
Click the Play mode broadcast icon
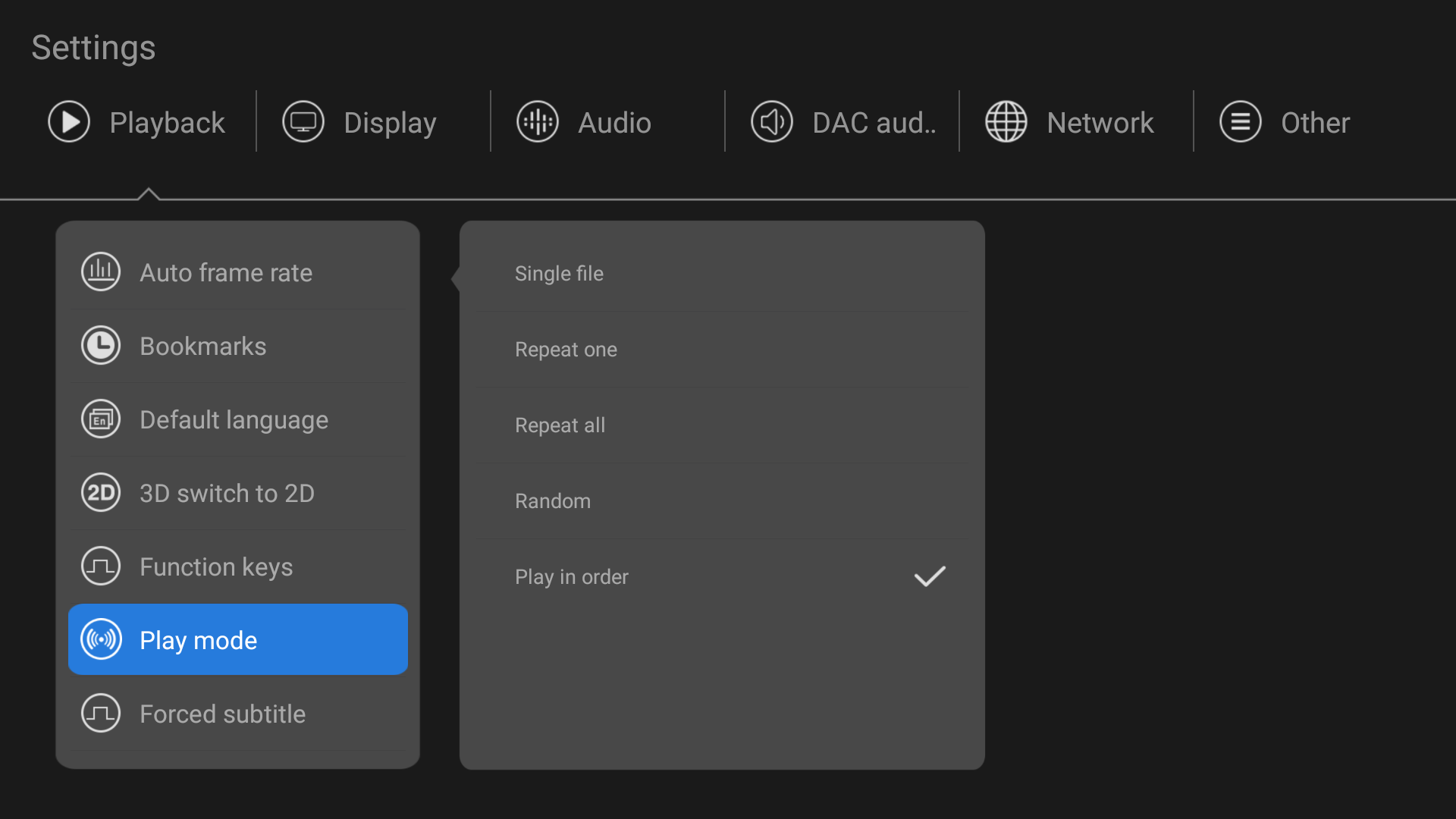[x=101, y=639]
